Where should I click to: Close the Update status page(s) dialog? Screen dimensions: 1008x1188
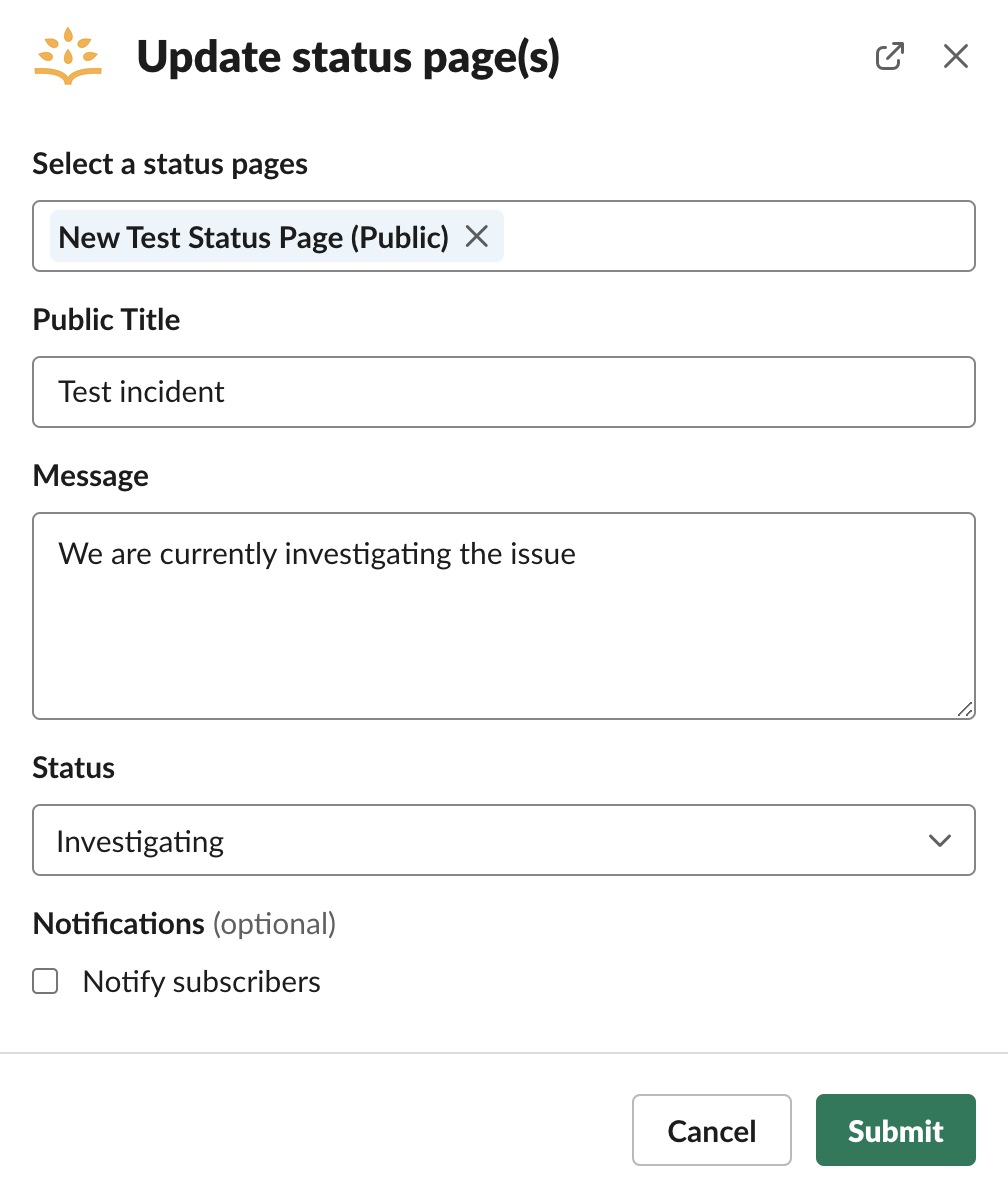(x=956, y=56)
